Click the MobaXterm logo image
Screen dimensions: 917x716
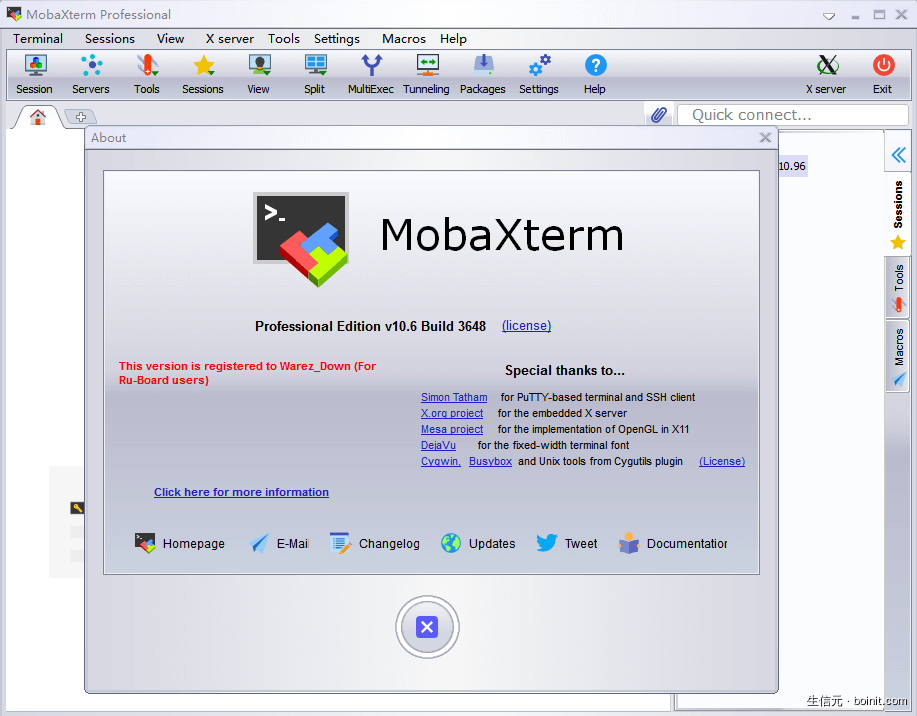coord(301,239)
